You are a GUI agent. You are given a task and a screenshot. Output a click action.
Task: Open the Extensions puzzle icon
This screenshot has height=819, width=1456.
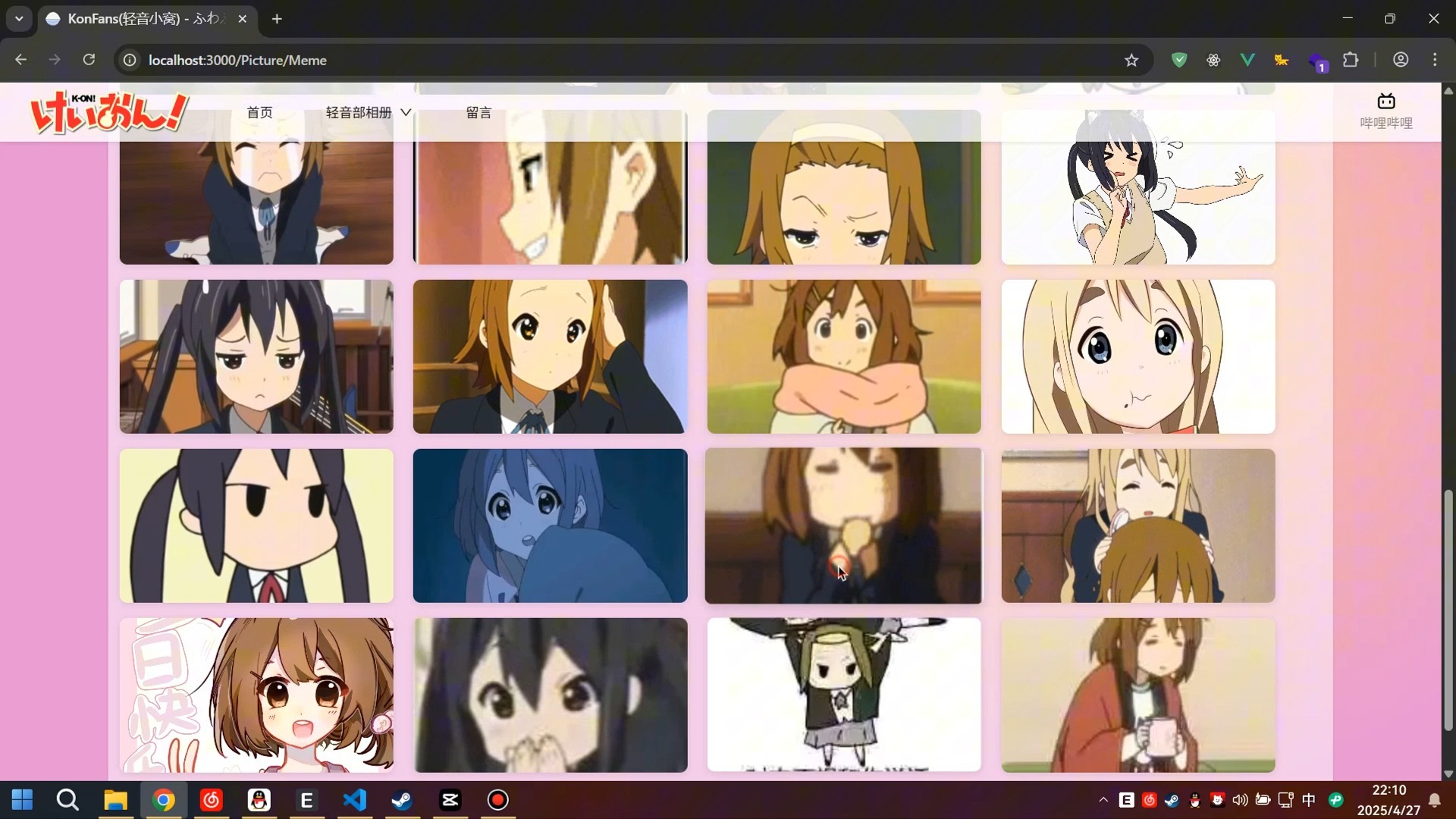tap(1351, 60)
